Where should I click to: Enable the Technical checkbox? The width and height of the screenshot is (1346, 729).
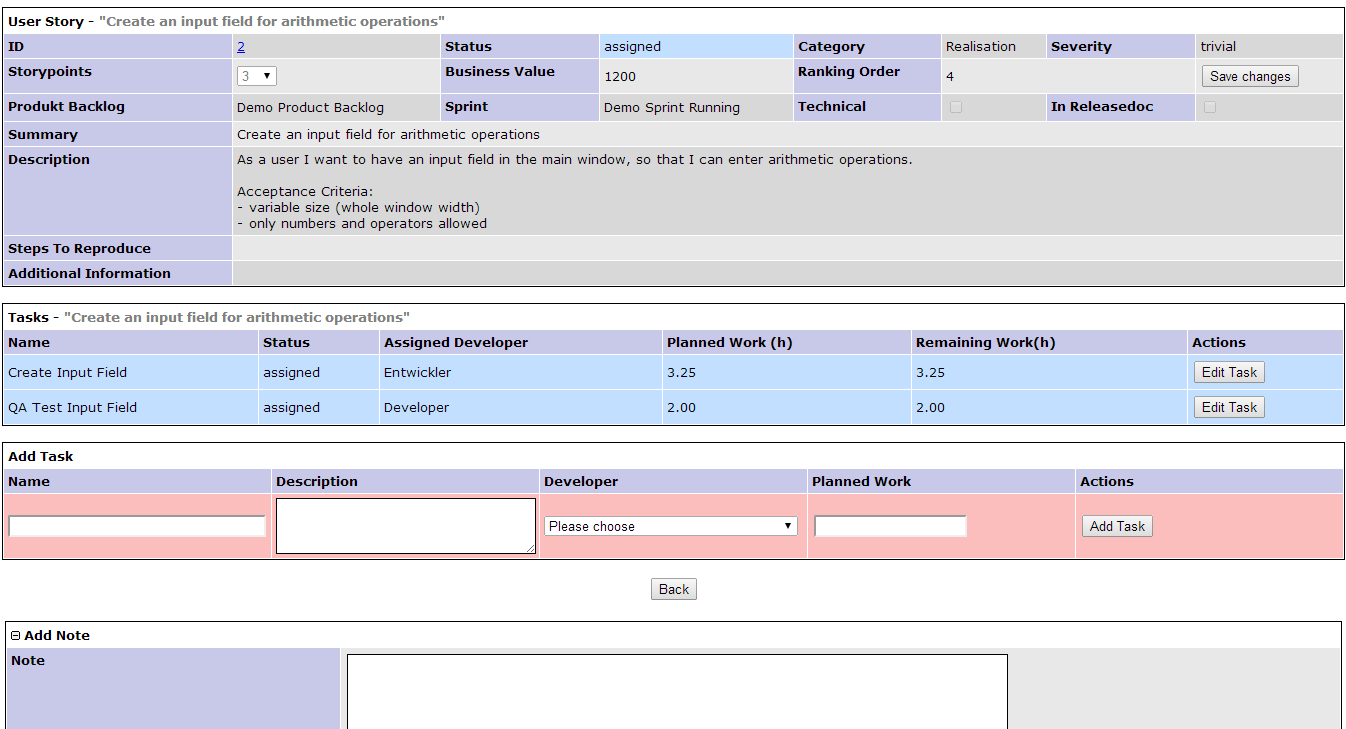(x=955, y=106)
